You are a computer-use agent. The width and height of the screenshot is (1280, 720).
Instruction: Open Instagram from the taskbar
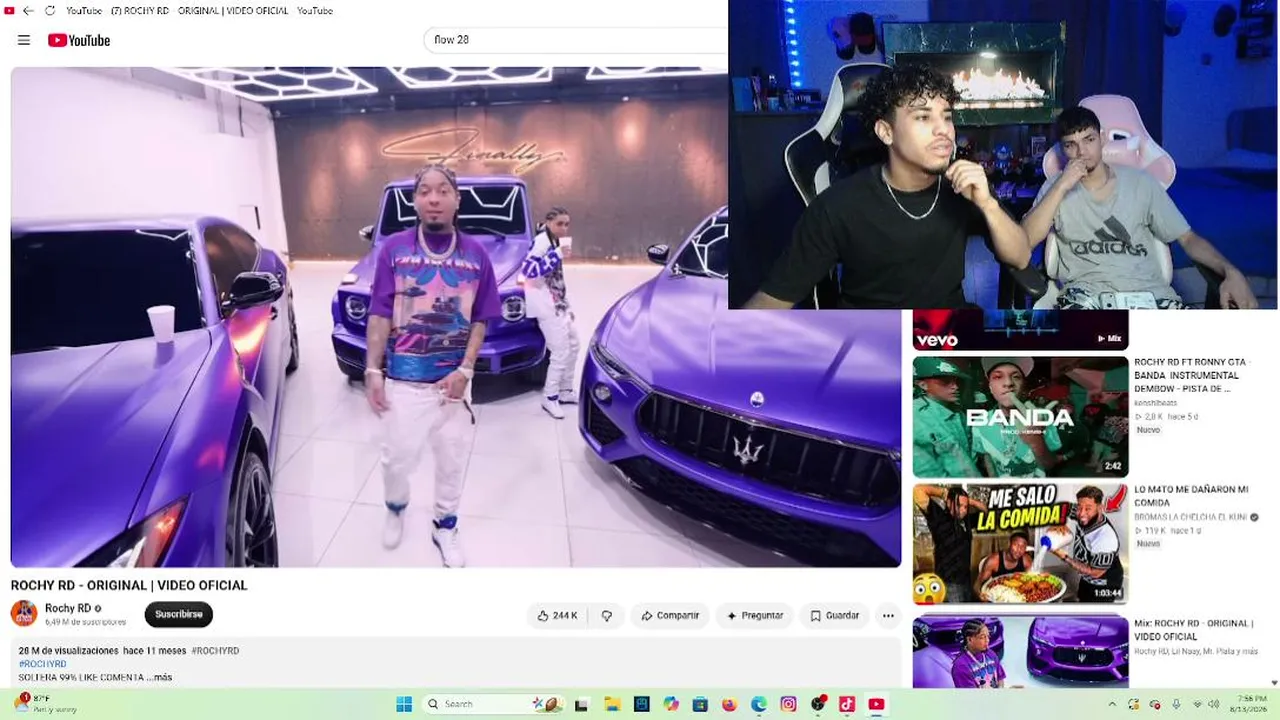point(788,704)
